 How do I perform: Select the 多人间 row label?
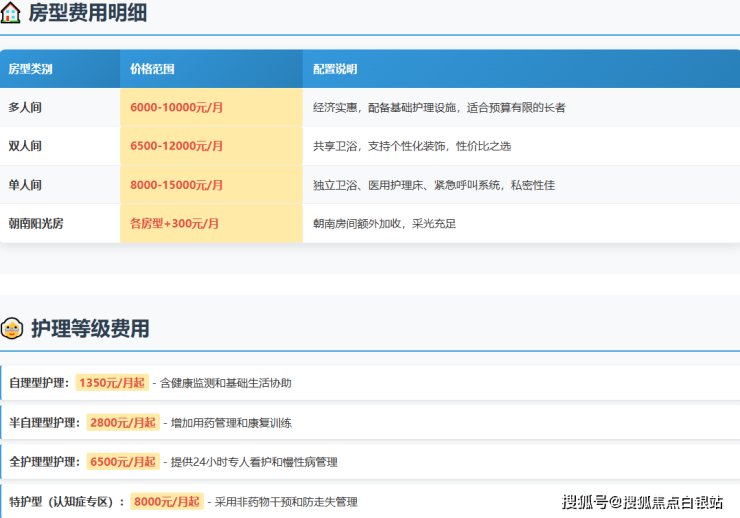click(25, 107)
